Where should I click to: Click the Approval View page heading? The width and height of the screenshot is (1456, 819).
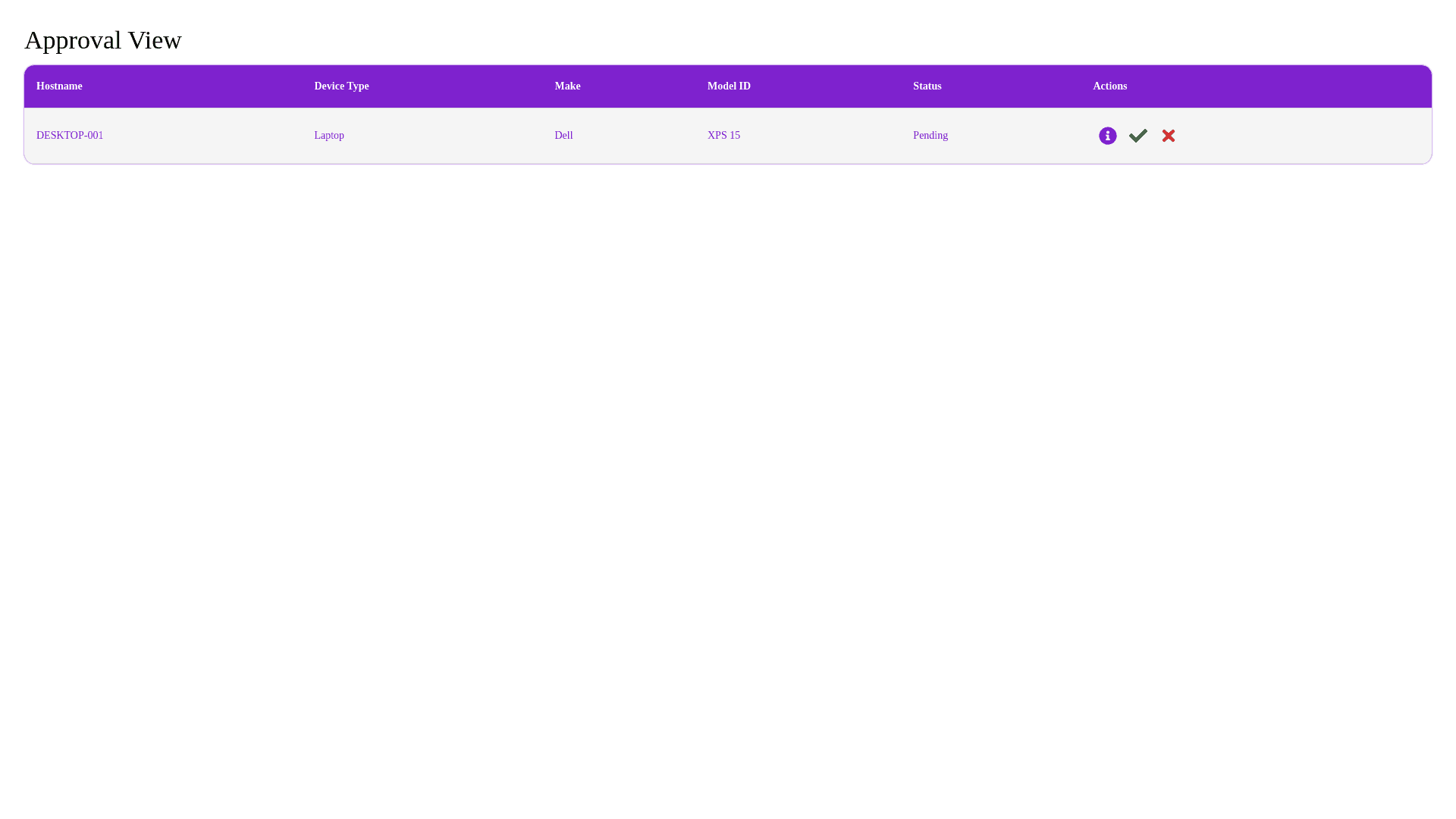coord(103,40)
